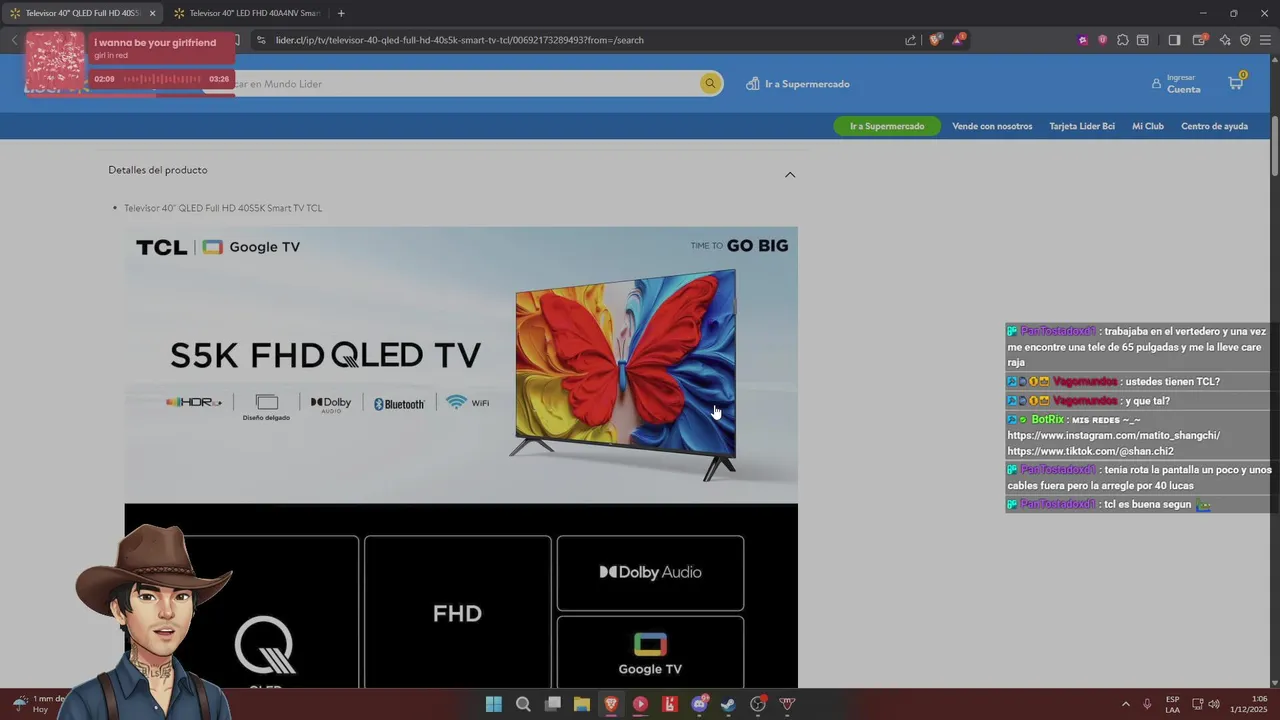This screenshot has height=720, width=1280.
Task: Open Vende con nosotros link
Action: point(992,126)
